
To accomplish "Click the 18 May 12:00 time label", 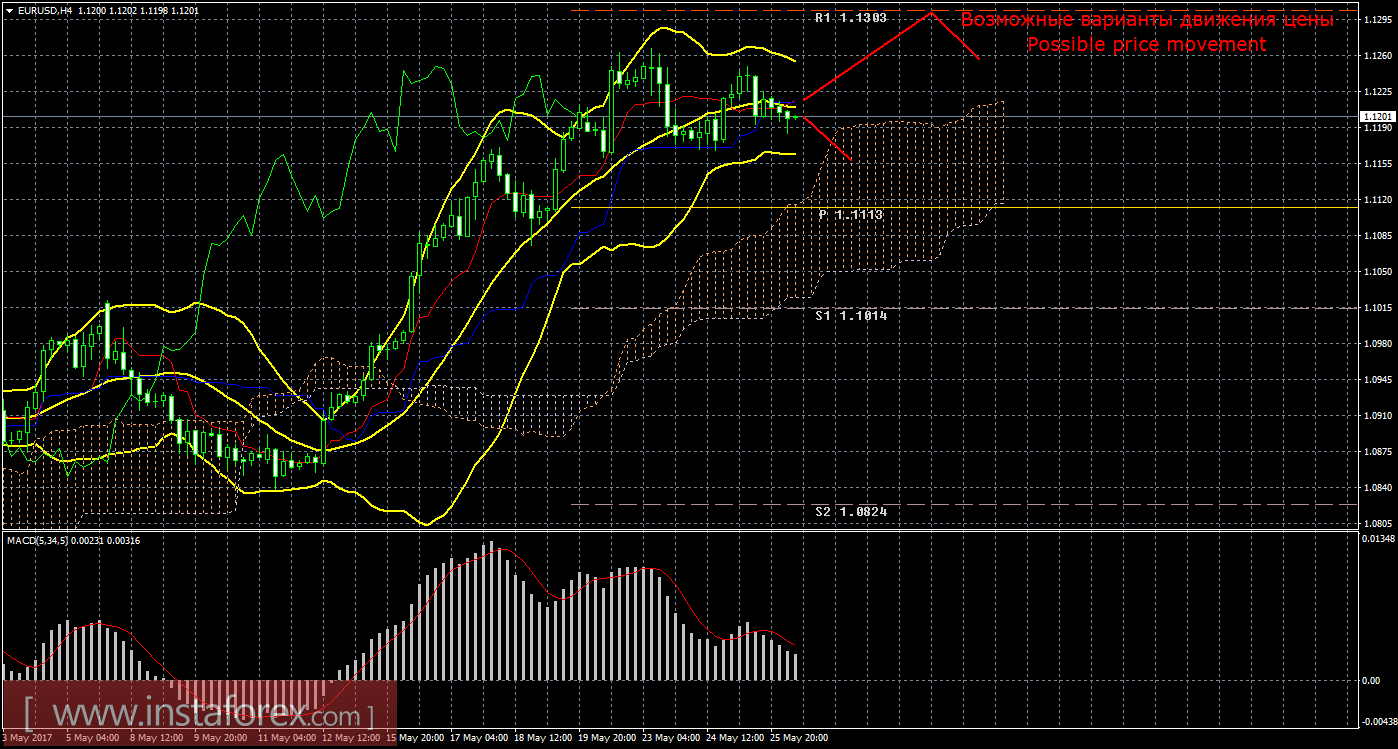I will tap(543, 738).
